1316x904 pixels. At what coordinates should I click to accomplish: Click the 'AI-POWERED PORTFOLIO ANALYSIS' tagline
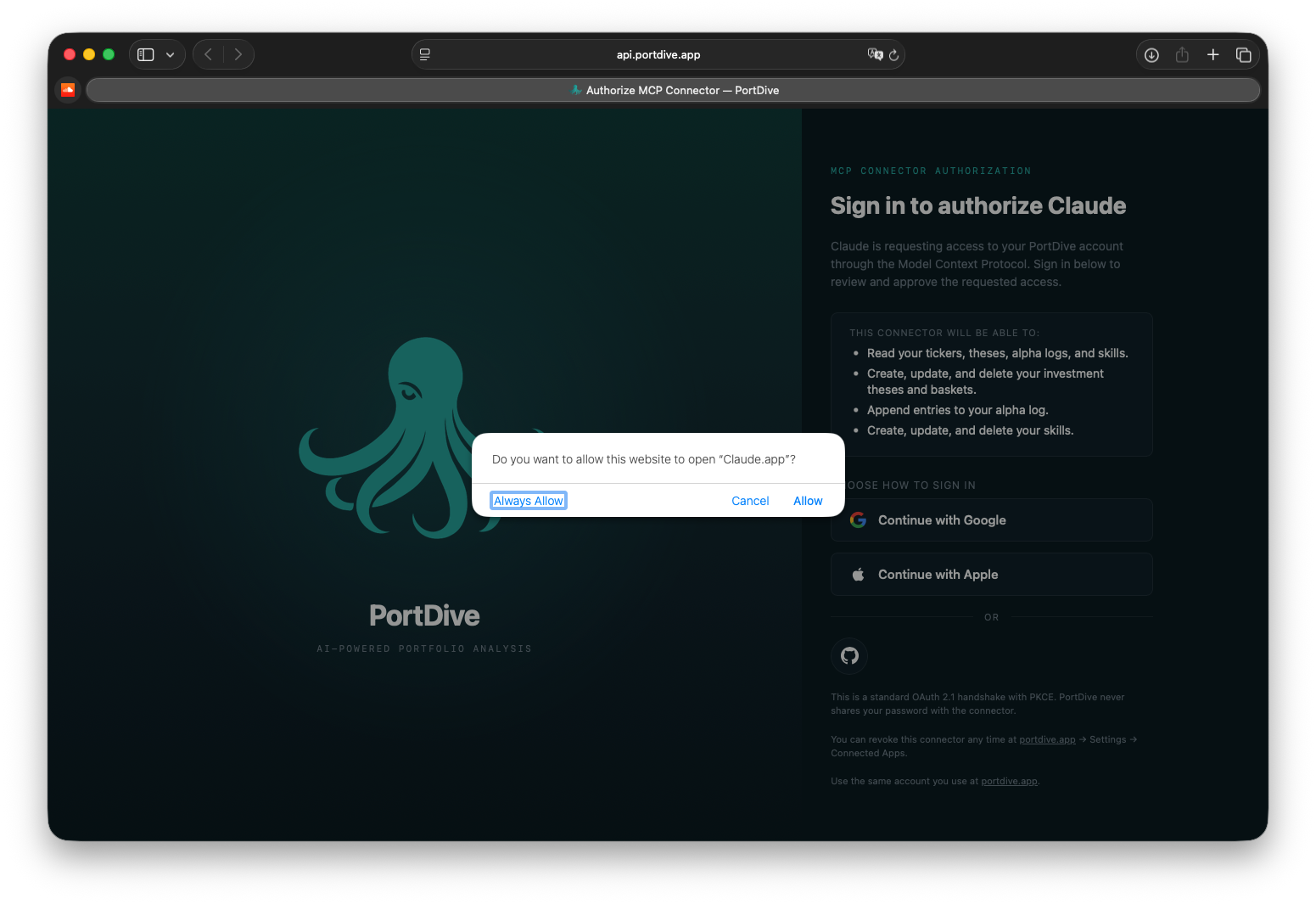coord(424,649)
